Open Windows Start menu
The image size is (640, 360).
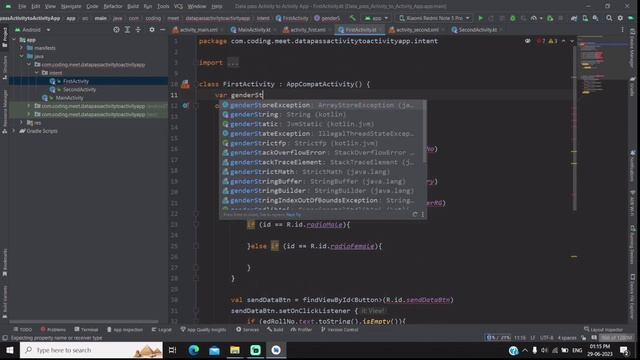9,350
